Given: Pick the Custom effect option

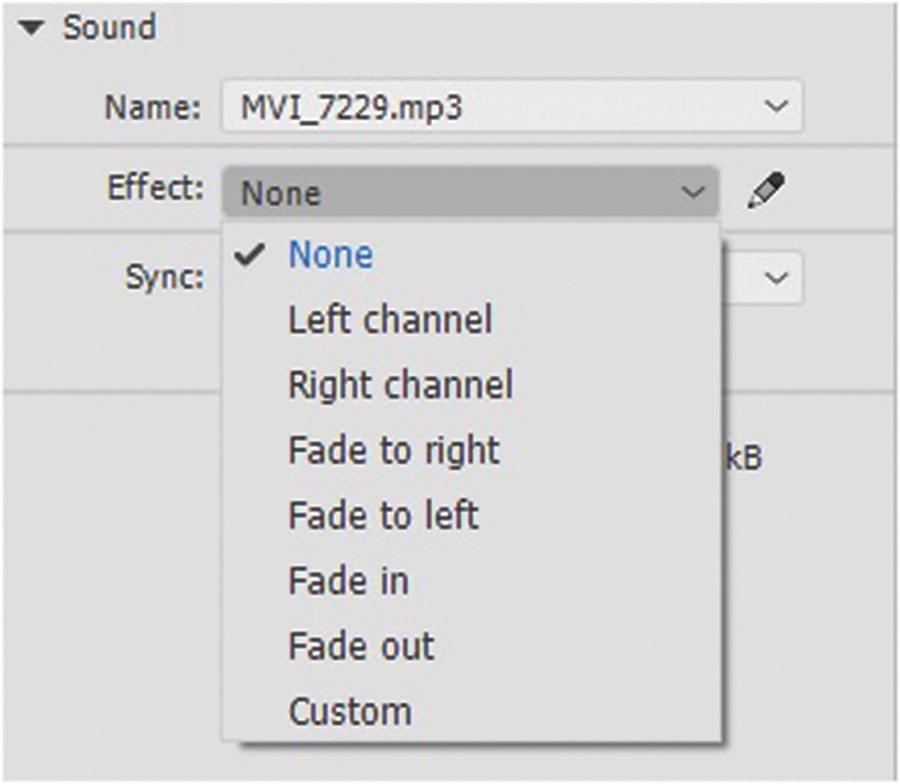Looking at the screenshot, I should pos(350,712).
